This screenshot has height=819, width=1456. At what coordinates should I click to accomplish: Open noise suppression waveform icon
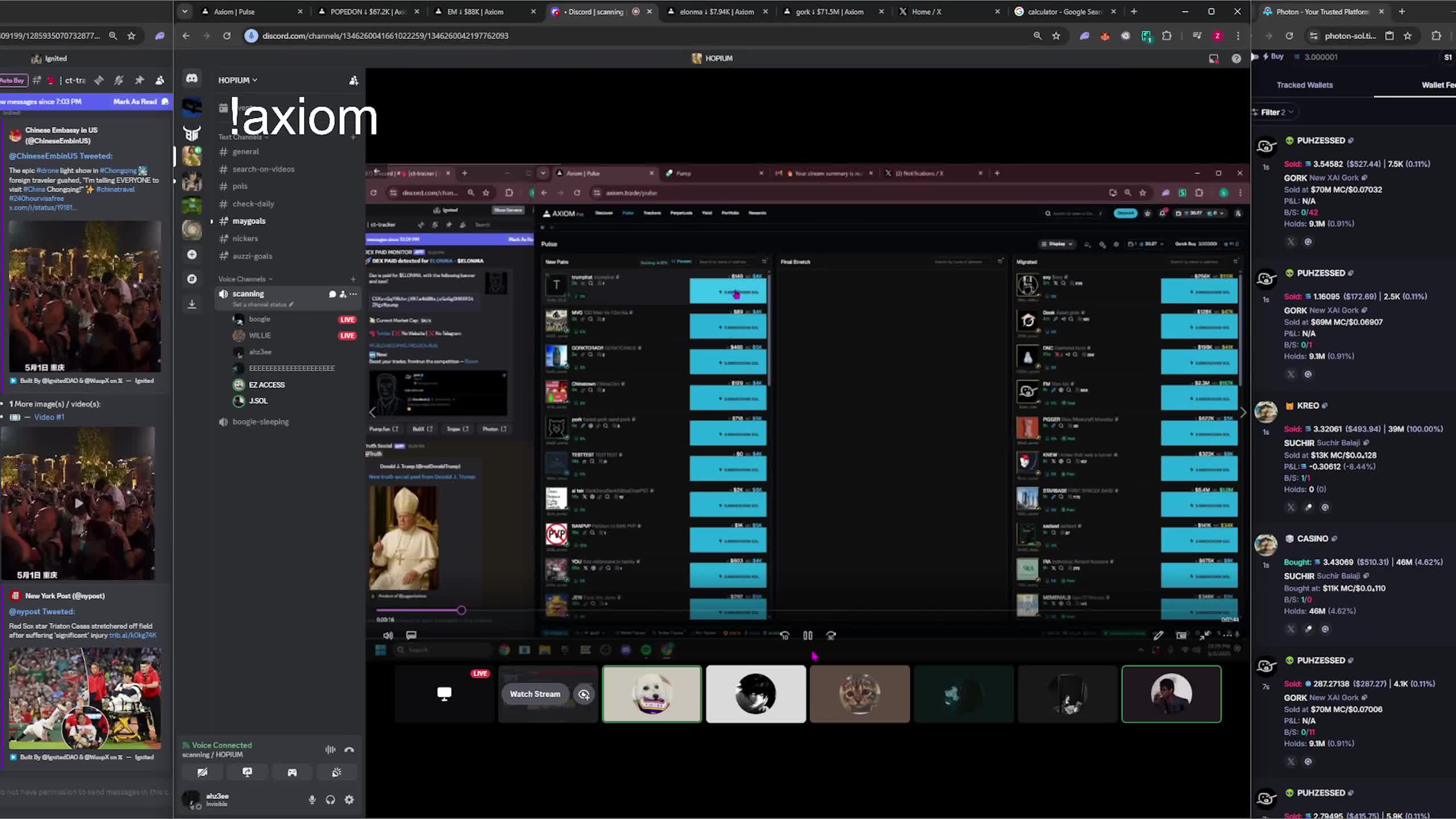tap(330, 750)
